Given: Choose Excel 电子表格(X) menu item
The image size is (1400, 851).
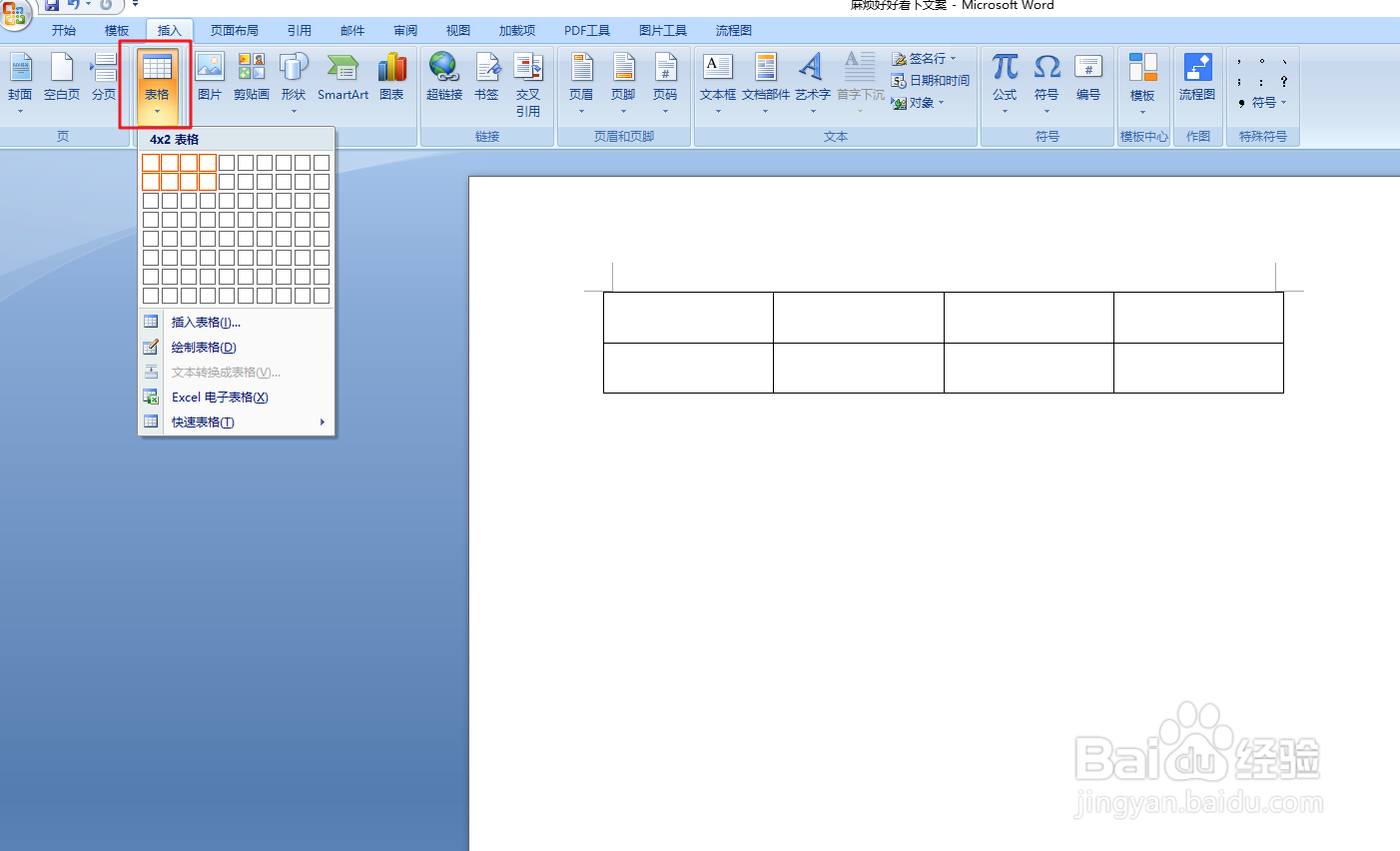Looking at the screenshot, I should pyautogui.click(x=236, y=397).
